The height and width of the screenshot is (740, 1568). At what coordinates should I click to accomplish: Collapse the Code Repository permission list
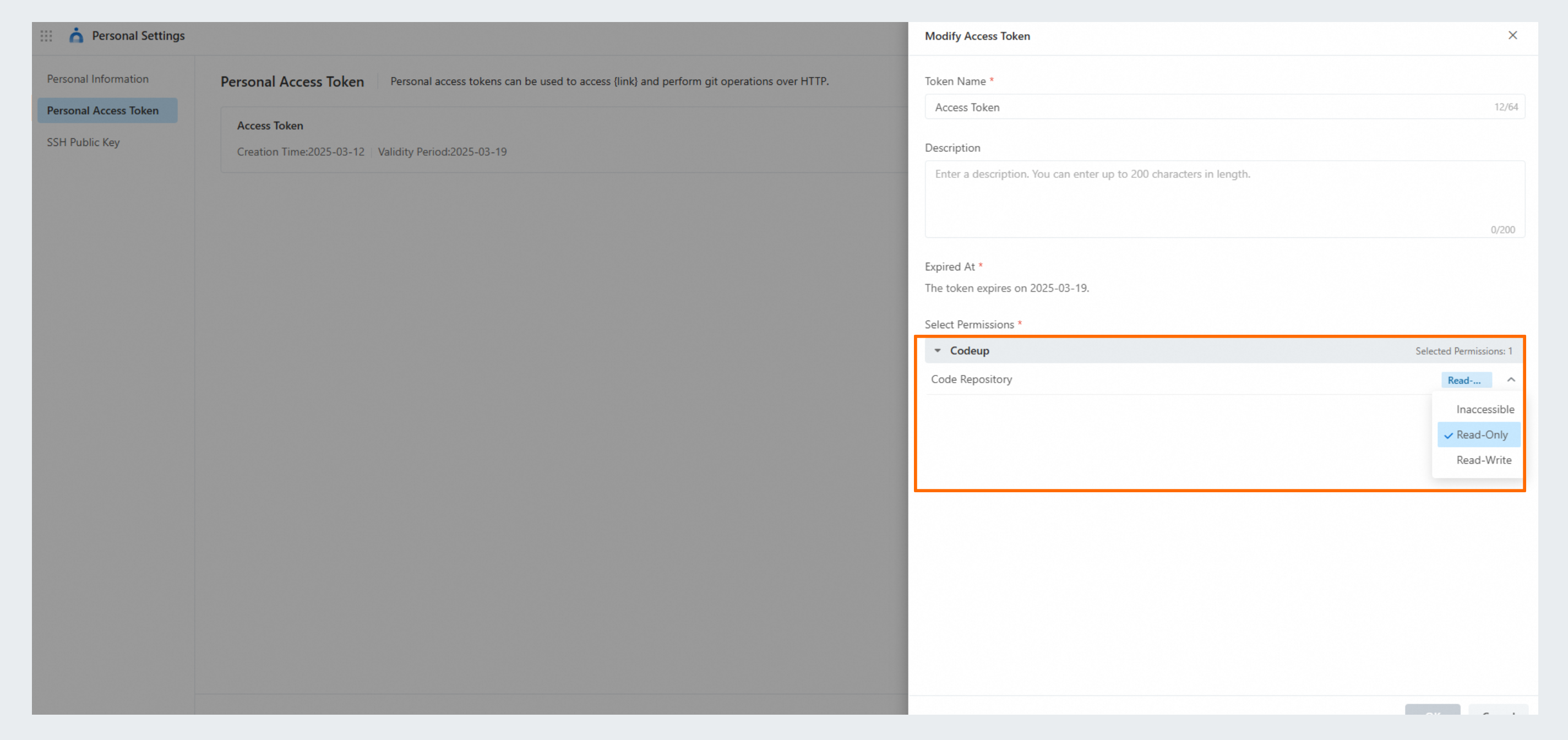(1510, 379)
